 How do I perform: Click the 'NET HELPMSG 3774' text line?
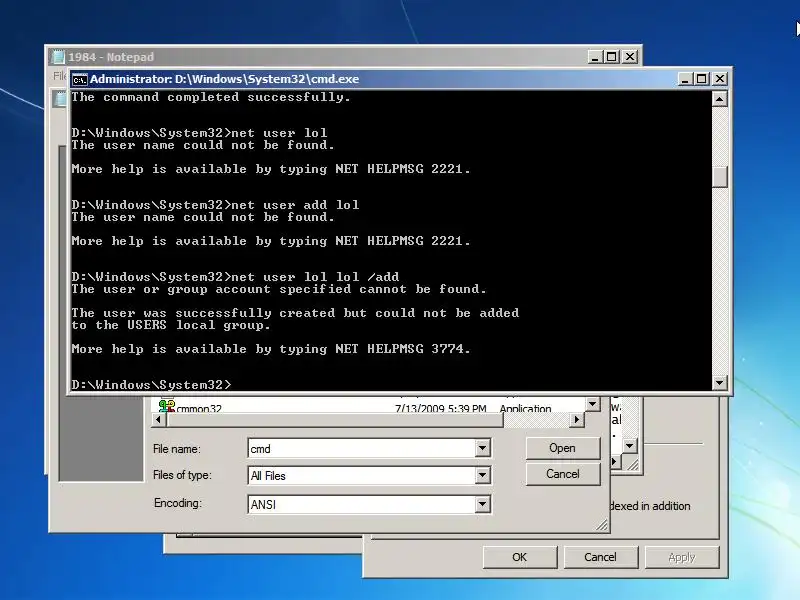point(270,349)
